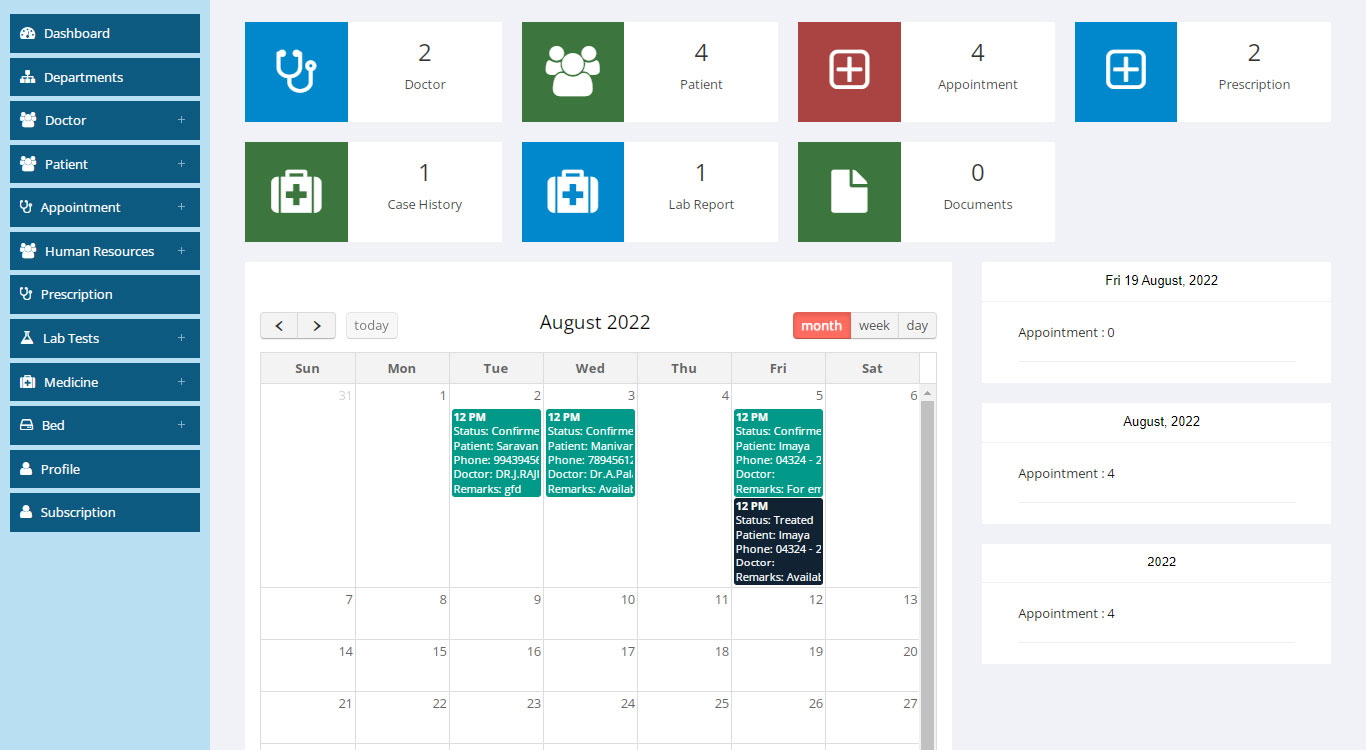Click the blue cross icon on the Prescription tile
This screenshot has width=1366, height=750.
tap(1125, 71)
